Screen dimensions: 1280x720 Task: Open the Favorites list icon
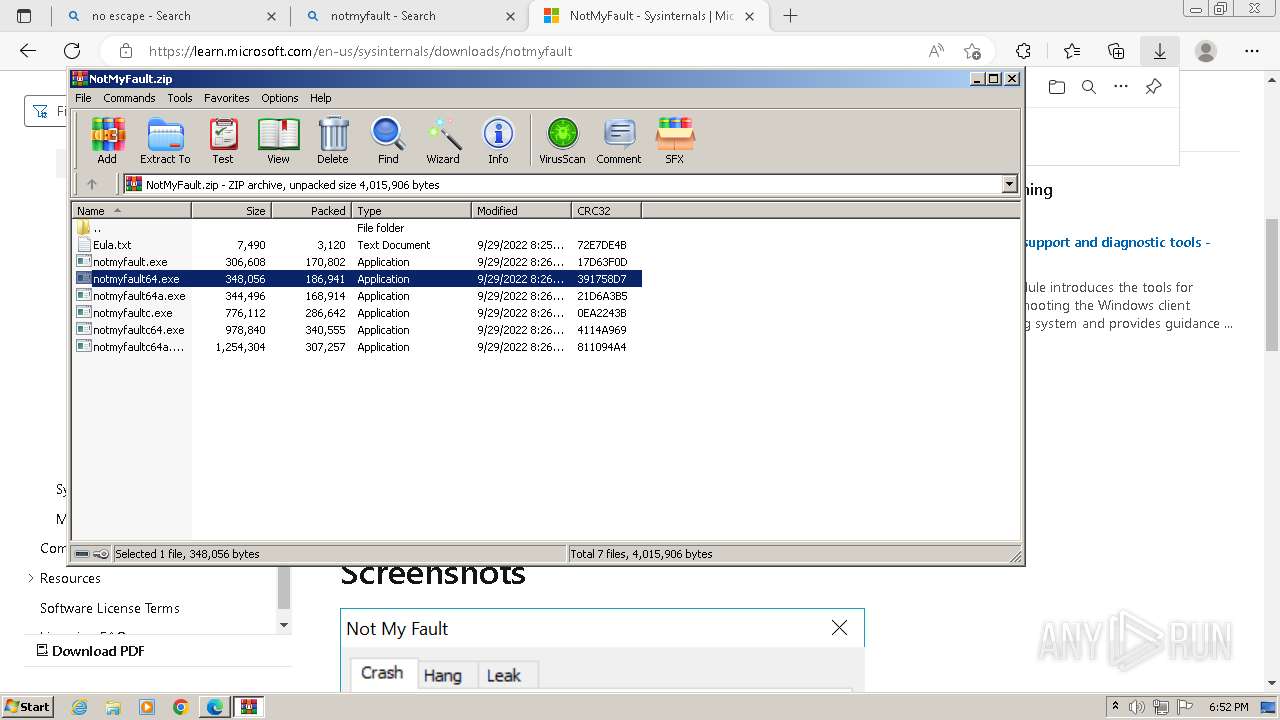[x=1072, y=51]
